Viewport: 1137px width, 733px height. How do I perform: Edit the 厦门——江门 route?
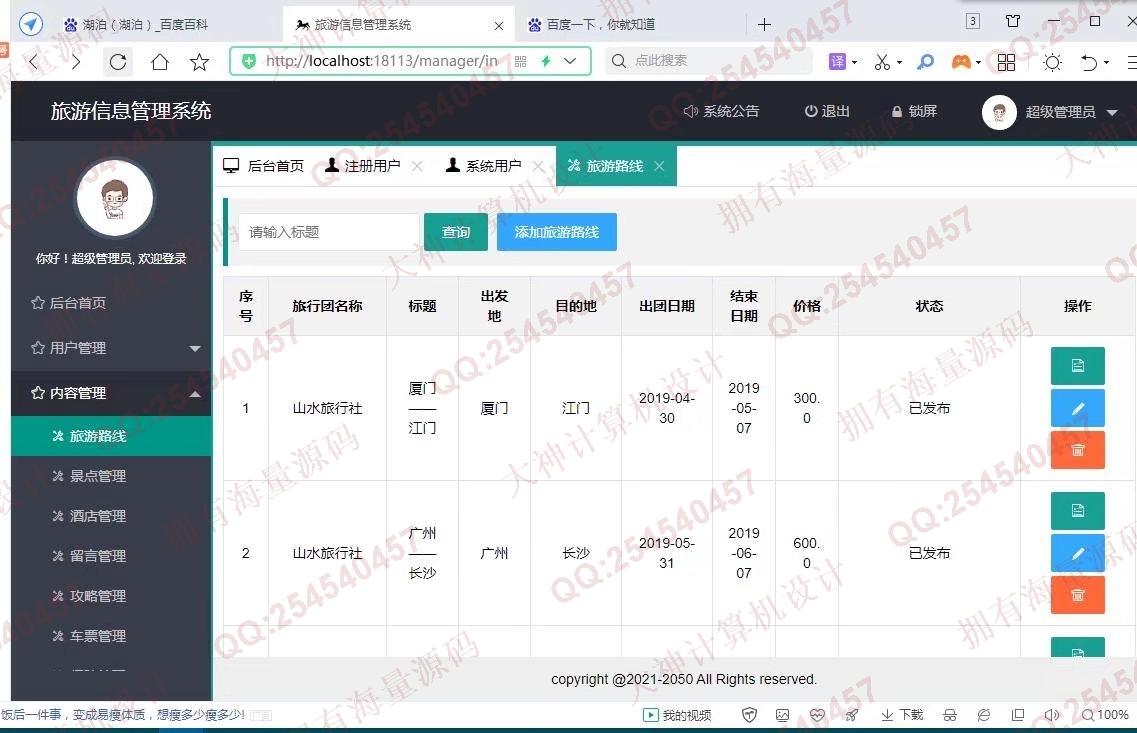[1078, 408]
